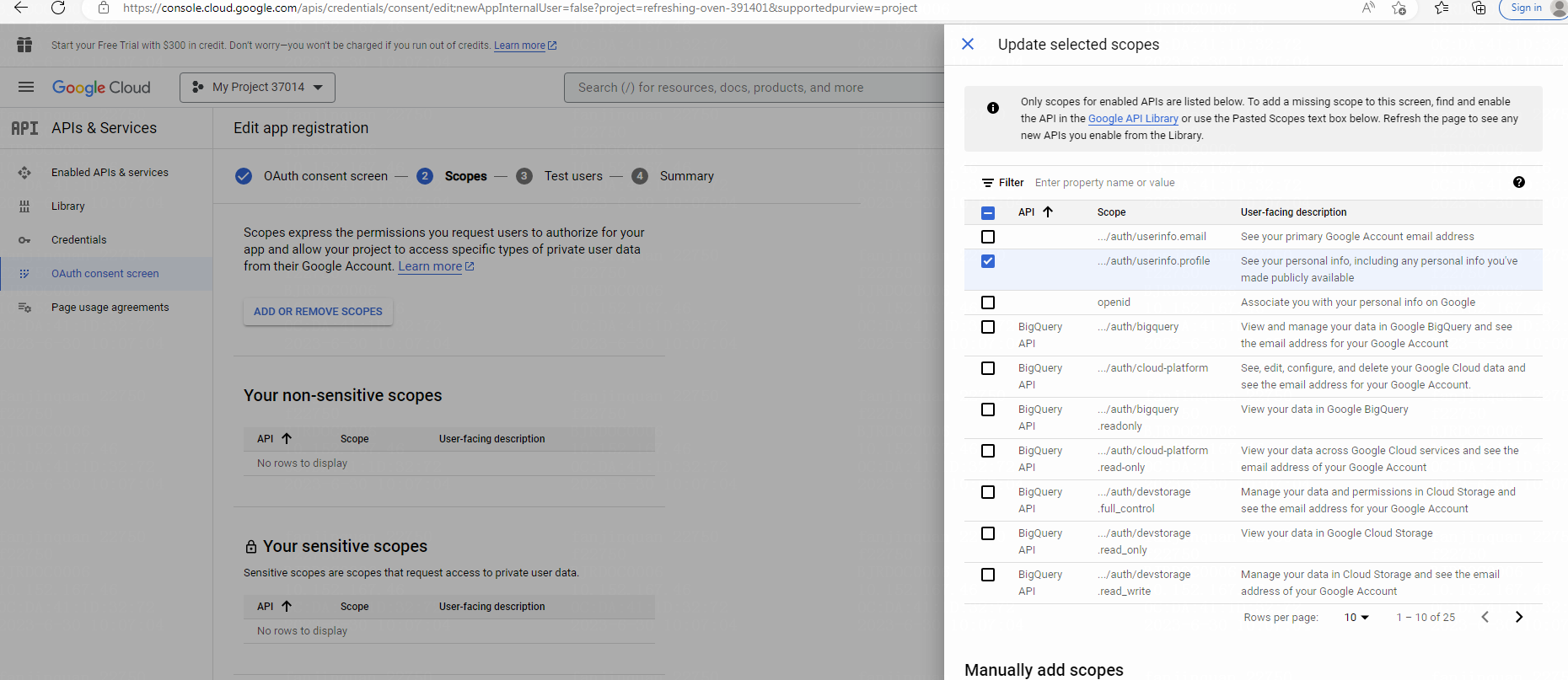Image resolution: width=1568 pixels, height=680 pixels.
Task: Open the Credentials page
Action: (79, 240)
